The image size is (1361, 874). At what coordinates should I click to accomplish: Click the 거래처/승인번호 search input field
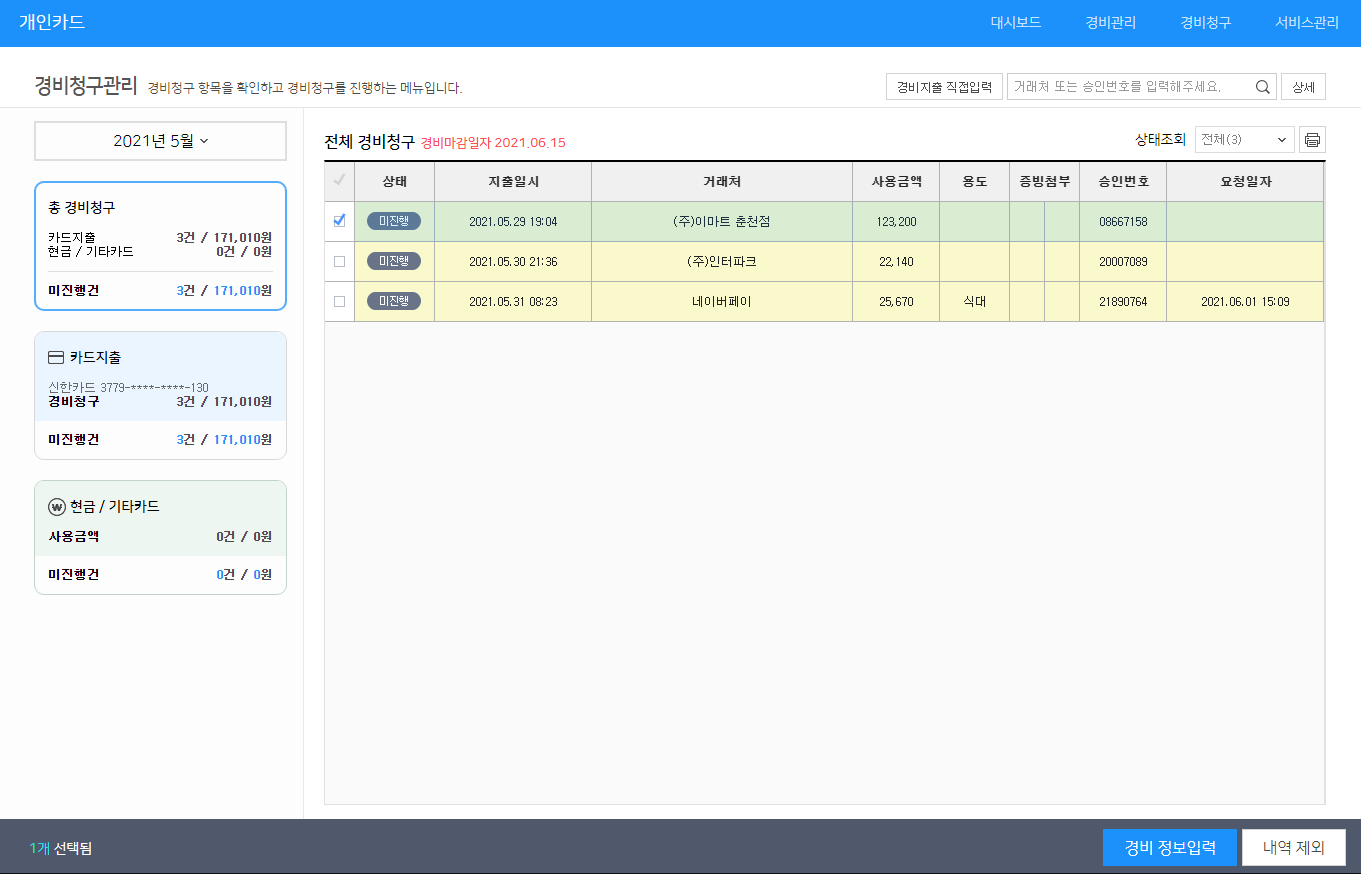click(1130, 87)
